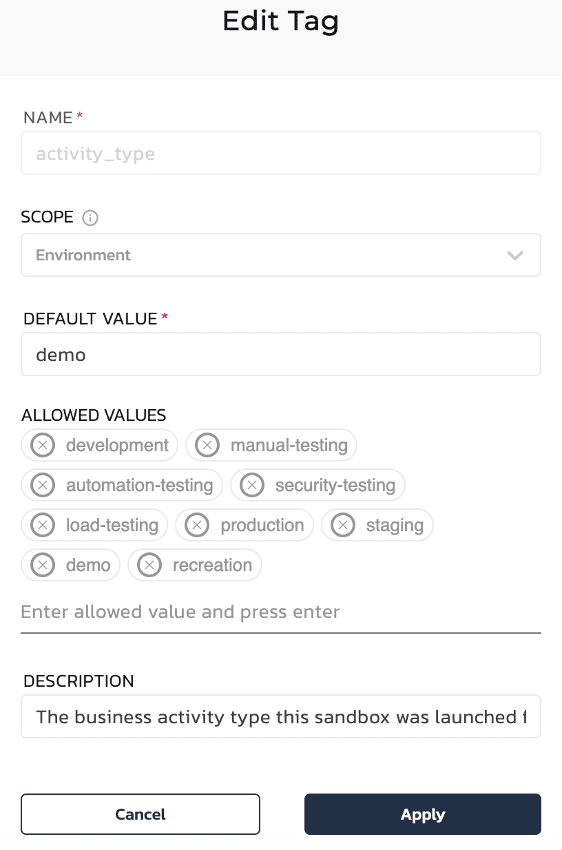
Task: Delete the recreation chip
Action: 149,565
